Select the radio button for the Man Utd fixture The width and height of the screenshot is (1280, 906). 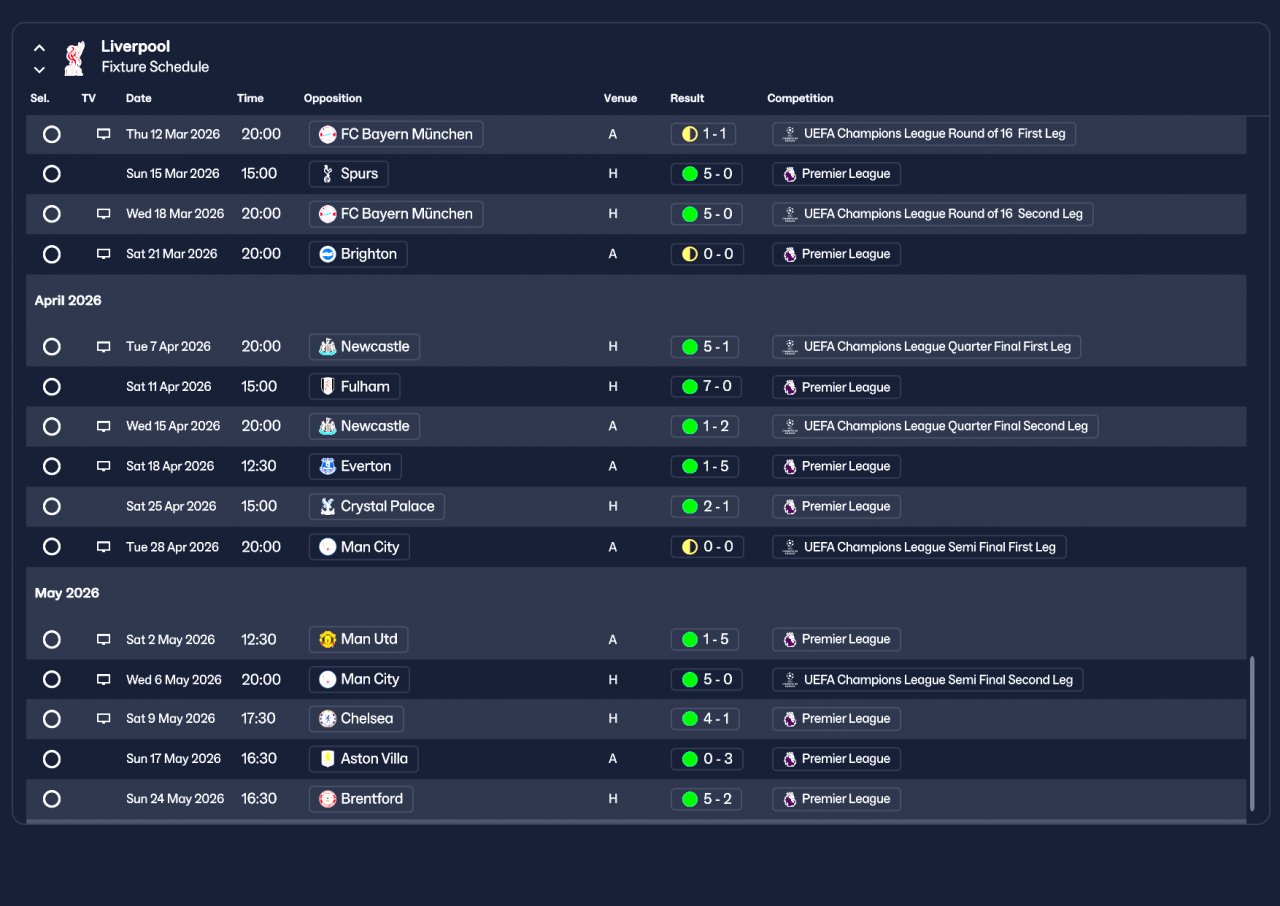click(x=52, y=639)
